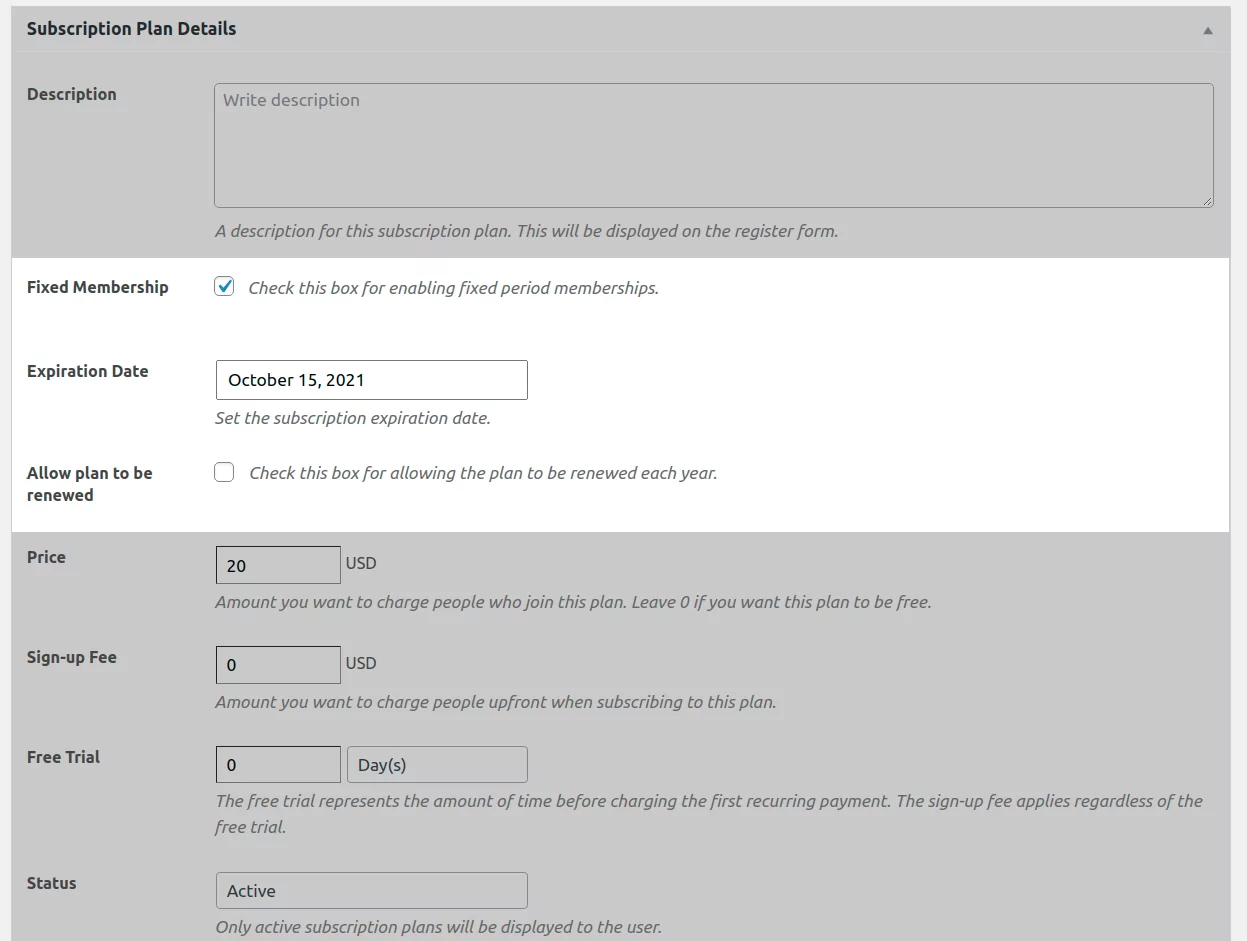The width and height of the screenshot is (1247, 941).
Task: Click the Subscription Plan Details heading
Action: pos(132,29)
